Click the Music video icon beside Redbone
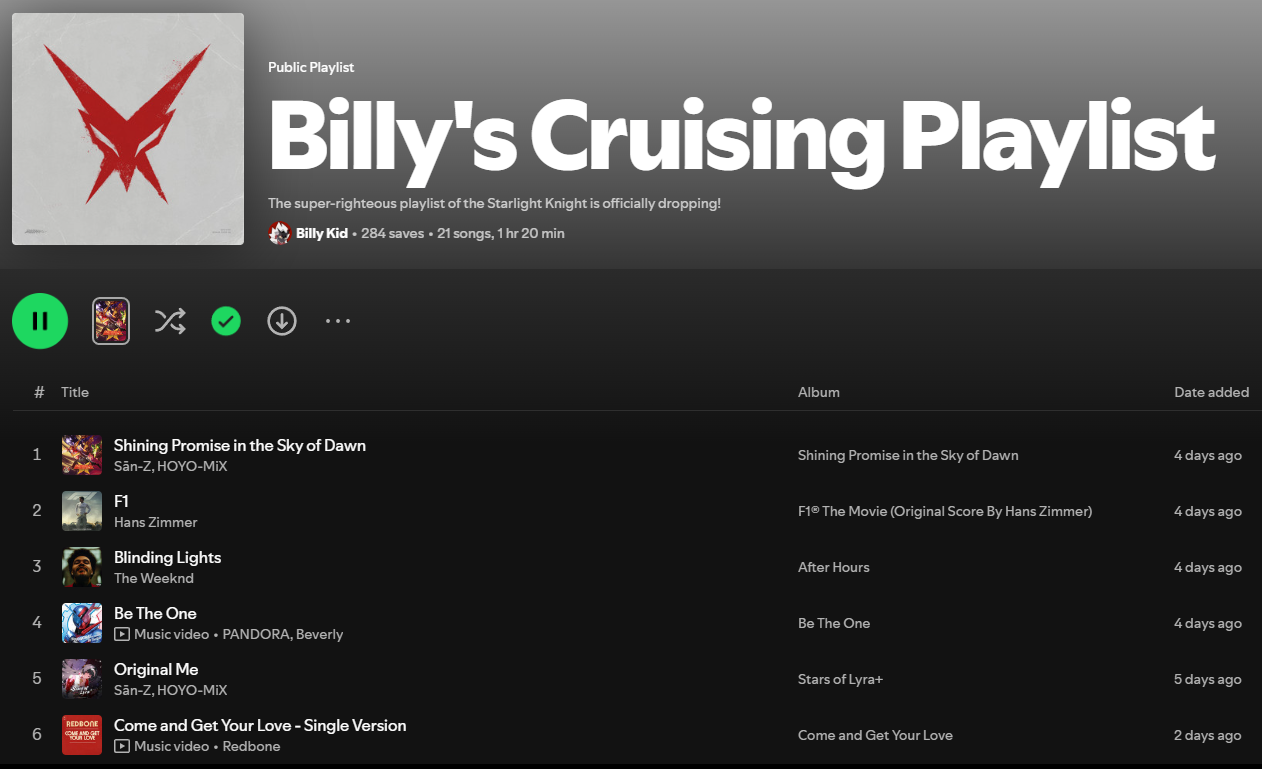 [x=121, y=746]
